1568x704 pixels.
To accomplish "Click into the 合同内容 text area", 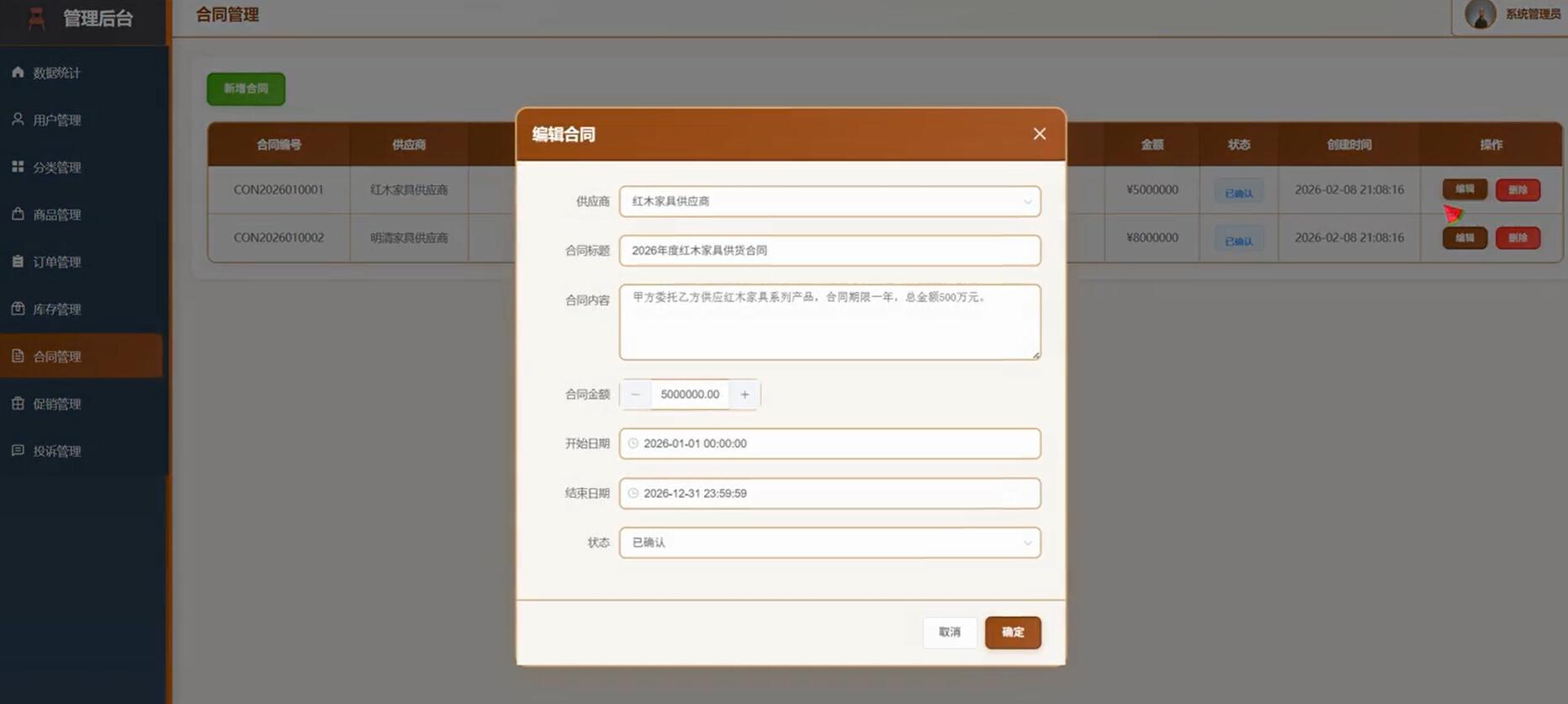I will click(829, 322).
